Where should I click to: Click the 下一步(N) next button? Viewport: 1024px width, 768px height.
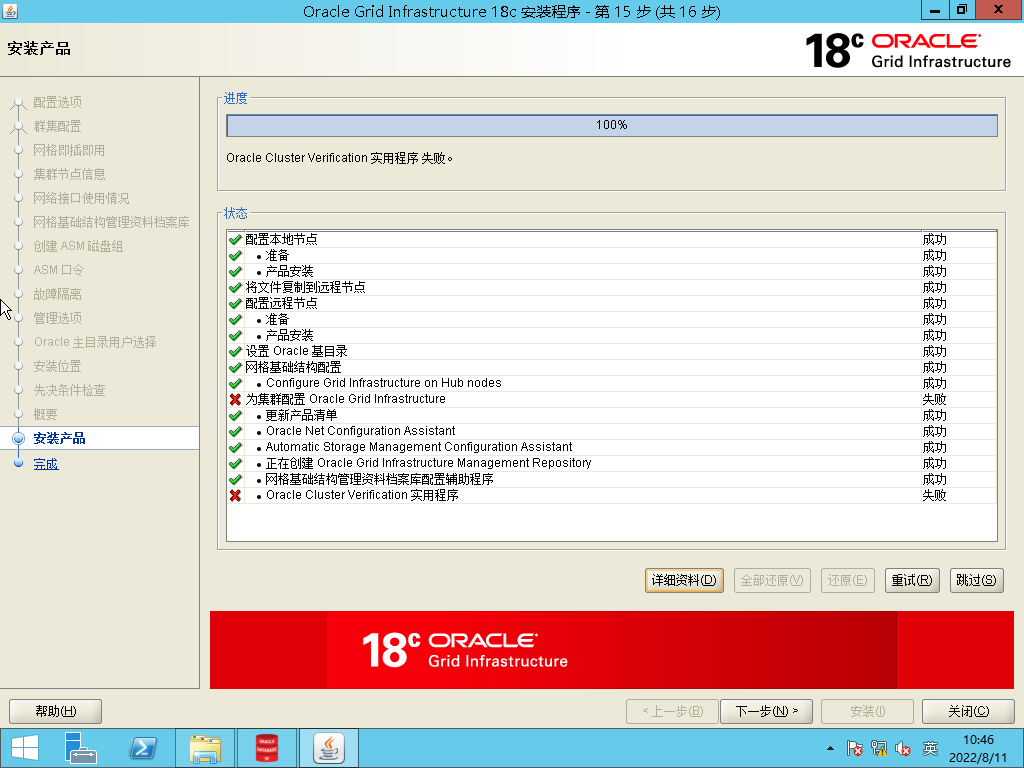pos(766,711)
